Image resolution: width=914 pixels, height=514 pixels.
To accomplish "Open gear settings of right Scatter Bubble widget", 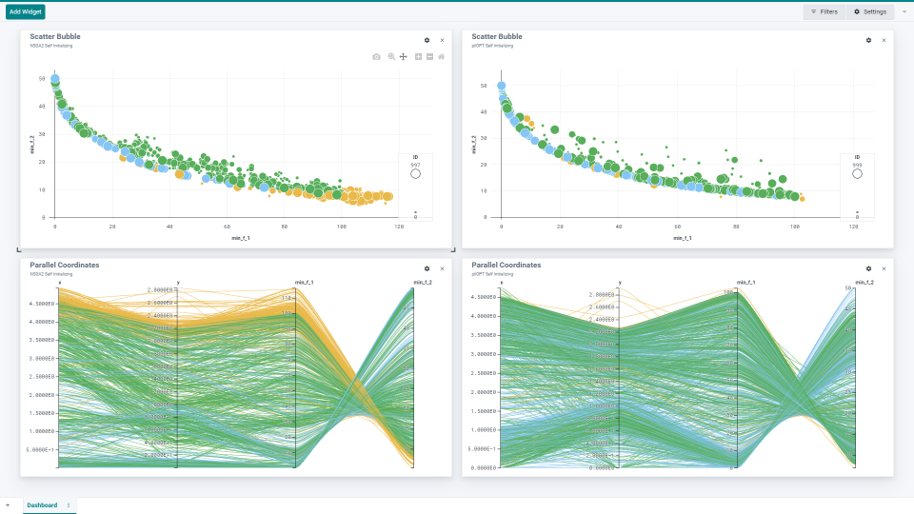I will (x=869, y=40).
